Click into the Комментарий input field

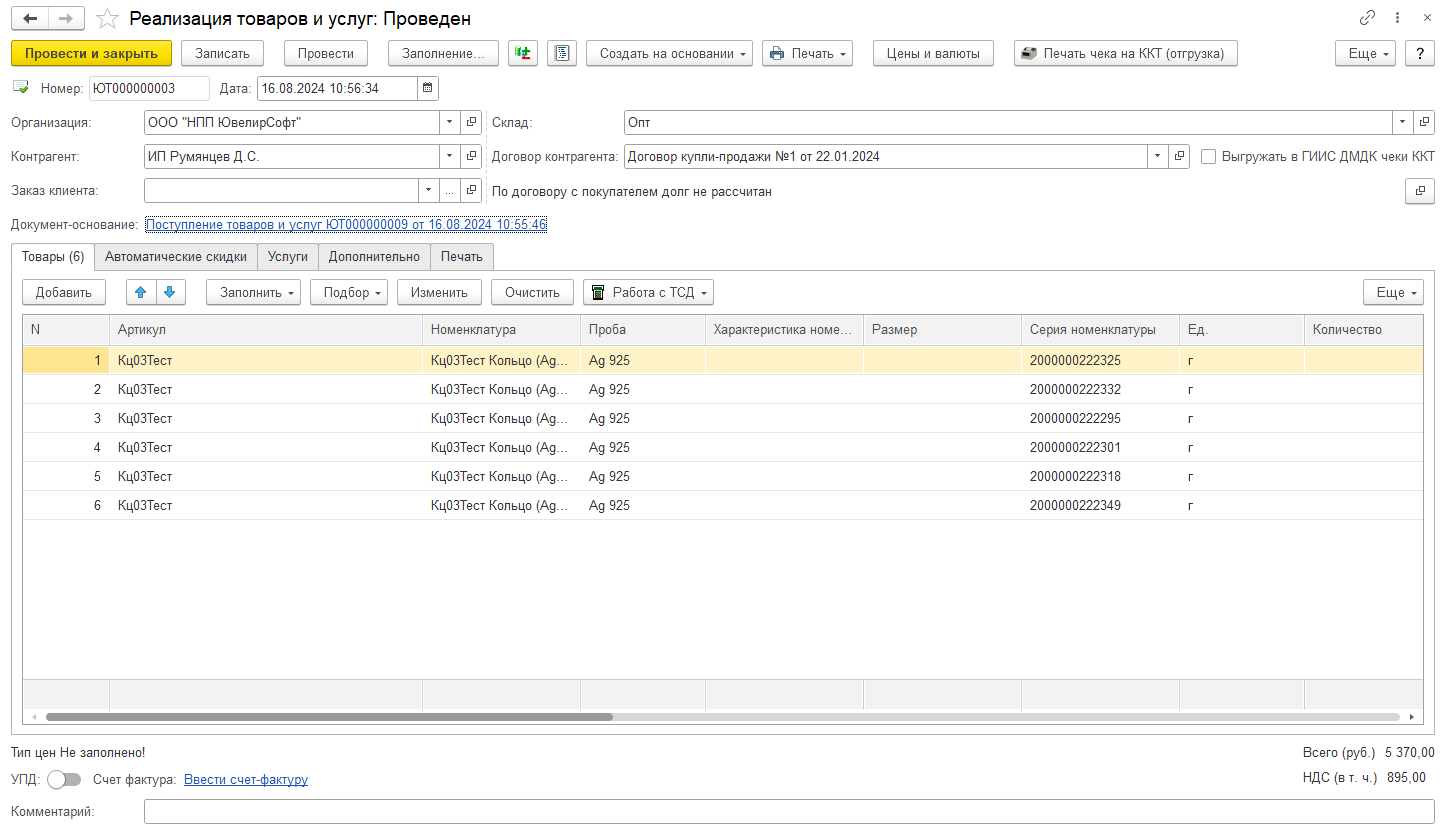[789, 812]
